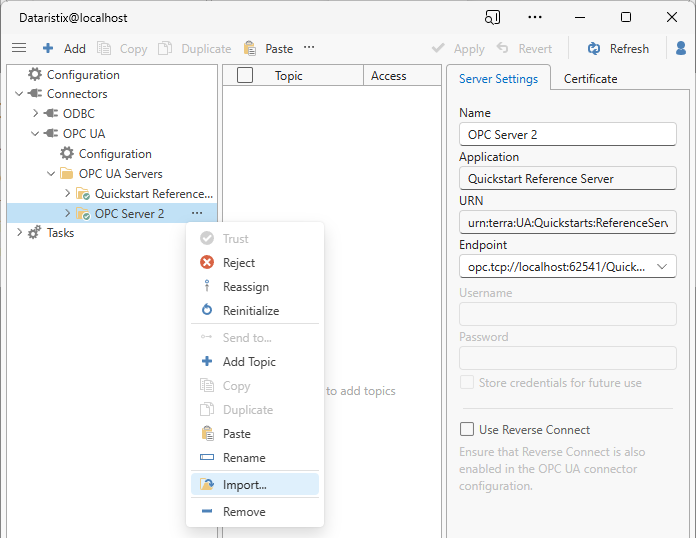The height and width of the screenshot is (538, 696).
Task: Click the Paste clipboard icon in toolbar
Action: coord(249,48)
